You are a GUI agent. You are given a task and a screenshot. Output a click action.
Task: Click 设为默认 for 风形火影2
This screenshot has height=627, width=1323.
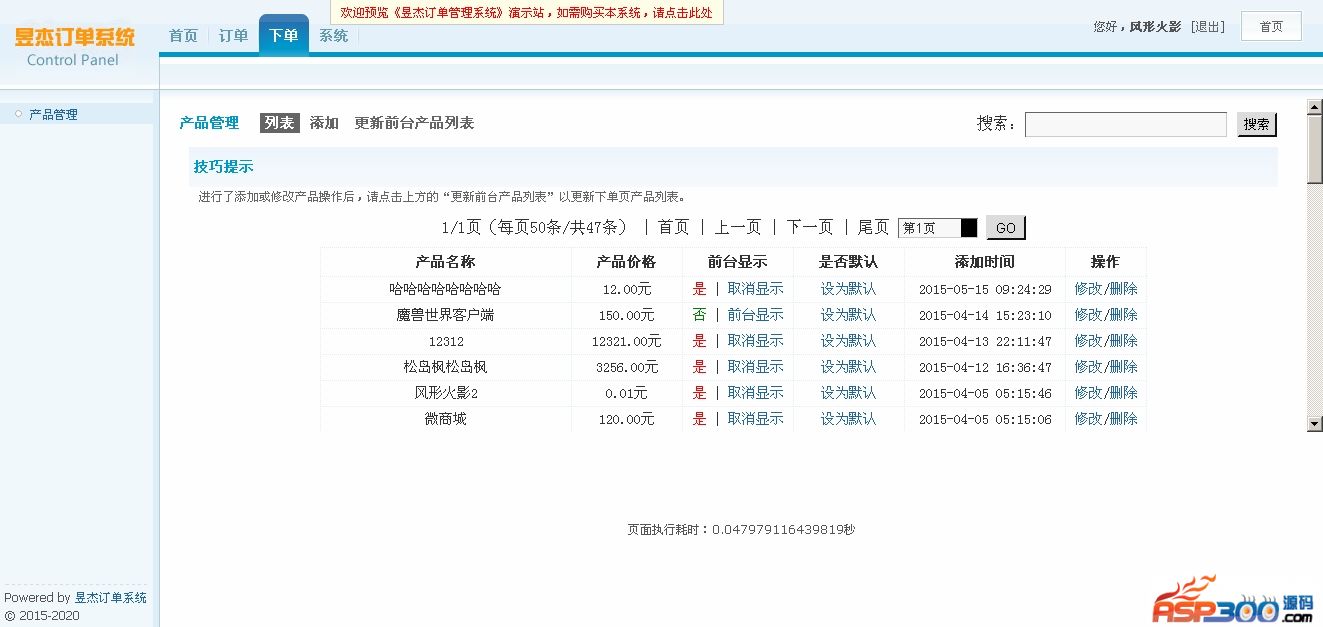point(848,393)
